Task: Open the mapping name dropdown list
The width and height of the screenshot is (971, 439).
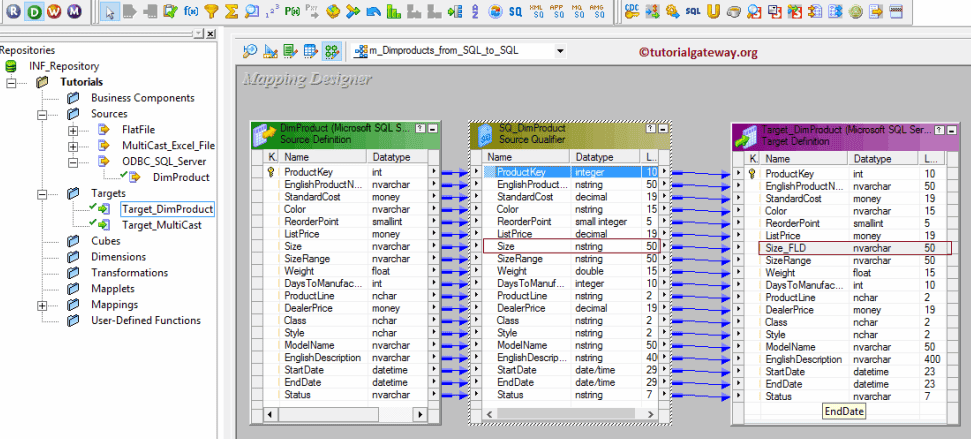Action: pos(559,51)
